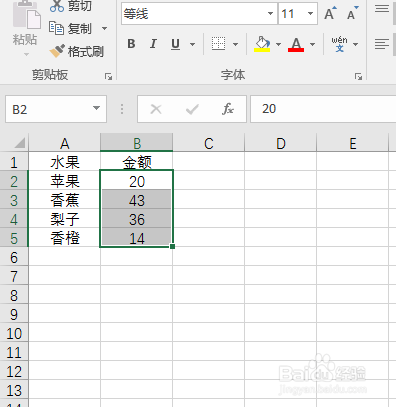The height and width of the screenshot is (407, 396).
Task: Click cell with value 43
Action: [x=137, y=200]
